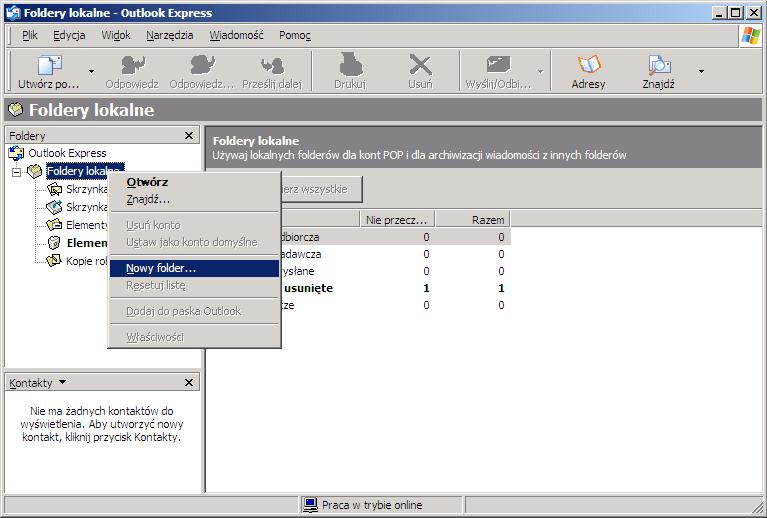
Task: Click the window resize grip corner
Action: (756, 506)
